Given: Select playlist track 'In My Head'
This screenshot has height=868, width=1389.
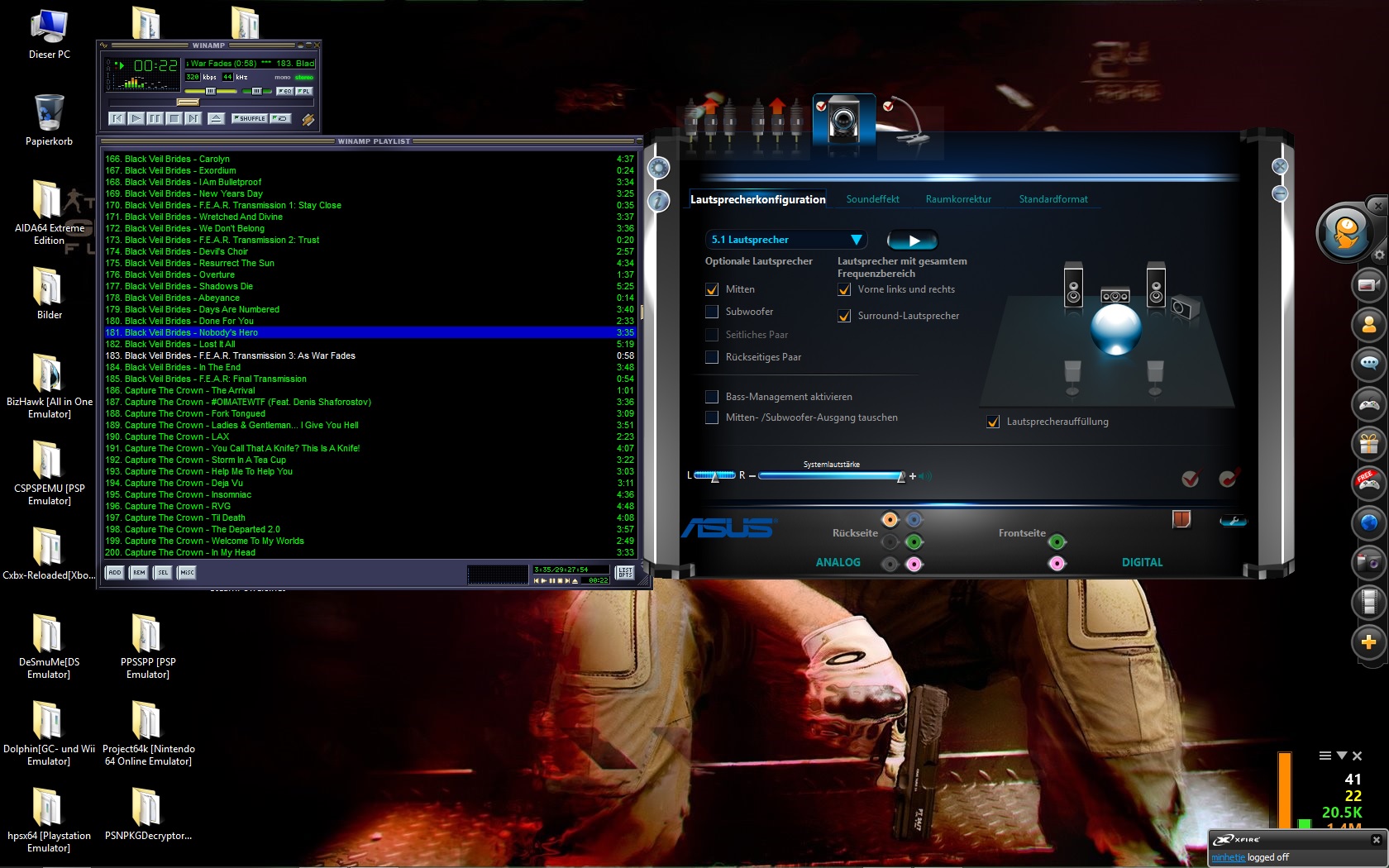Looking at the screenshot, I should point(370,552).
